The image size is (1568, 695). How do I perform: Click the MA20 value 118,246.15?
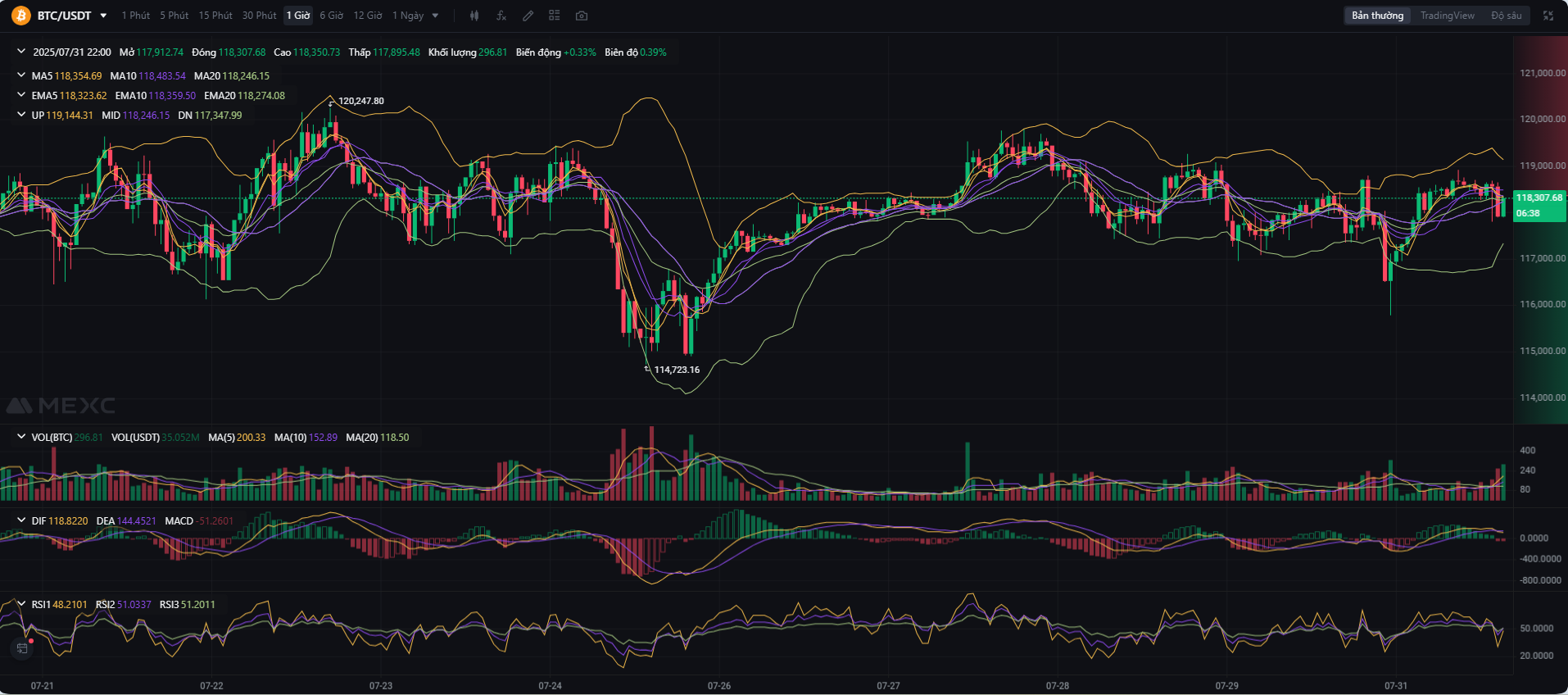[x=246, y=75]
